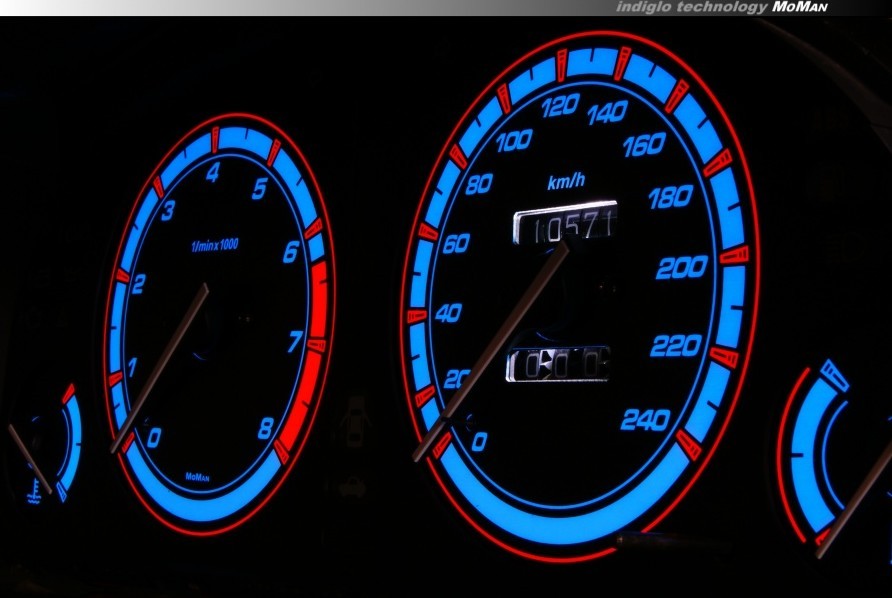The height and width of the screenshot is (598, 892).
Task: Click the trip meter display on speedometer
Action: click(x=558, y=364)
